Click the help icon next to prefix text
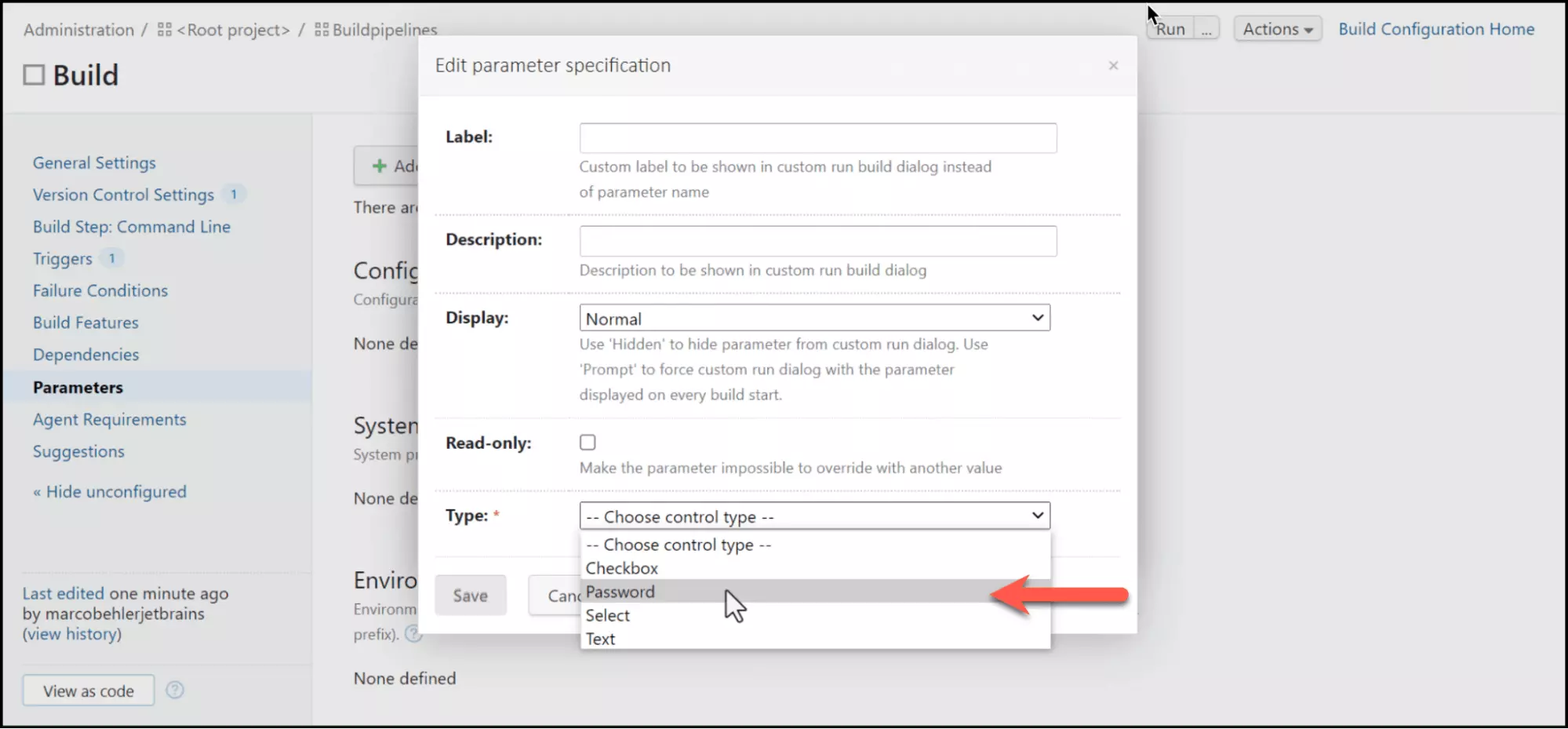This screenshot has width=1568, height=729. click(413, 634)
